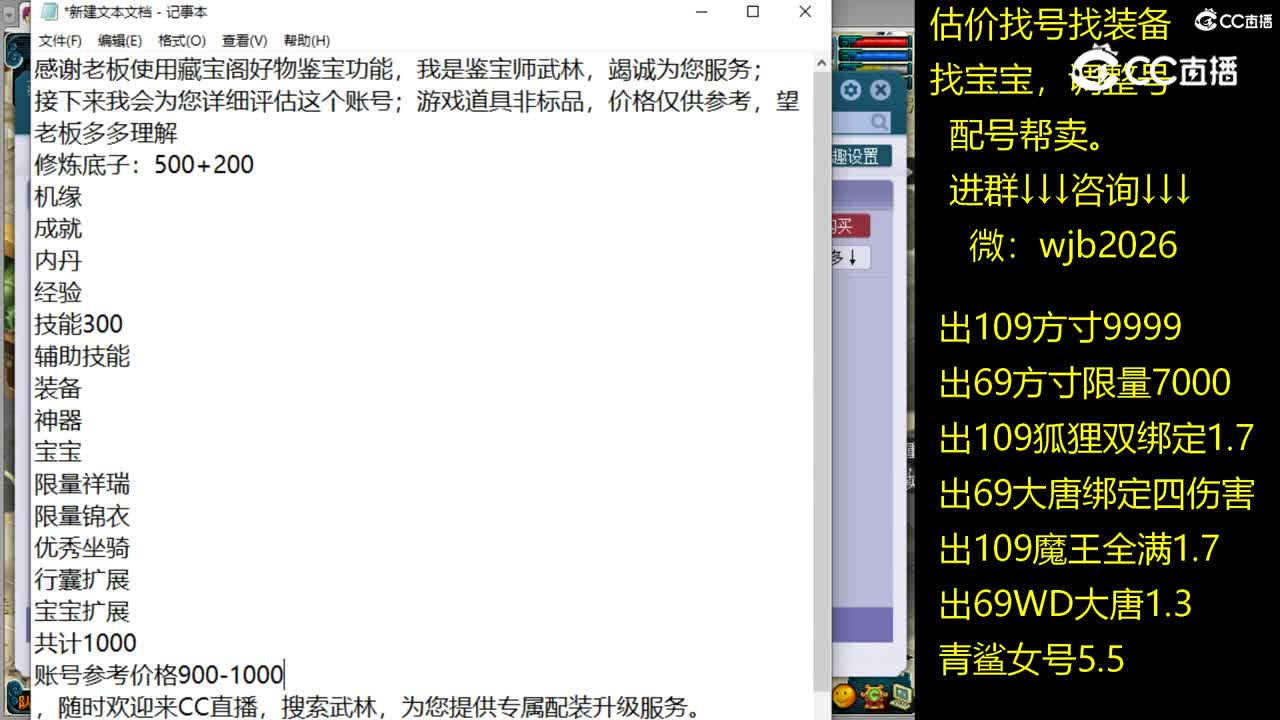The image size is (1280, 720).
Task: Place the cursor on the 机缘 line
Action: coord(58,197)
